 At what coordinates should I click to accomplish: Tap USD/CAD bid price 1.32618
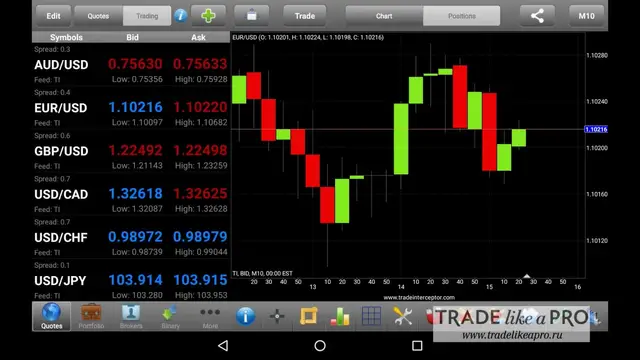(135, 194)
